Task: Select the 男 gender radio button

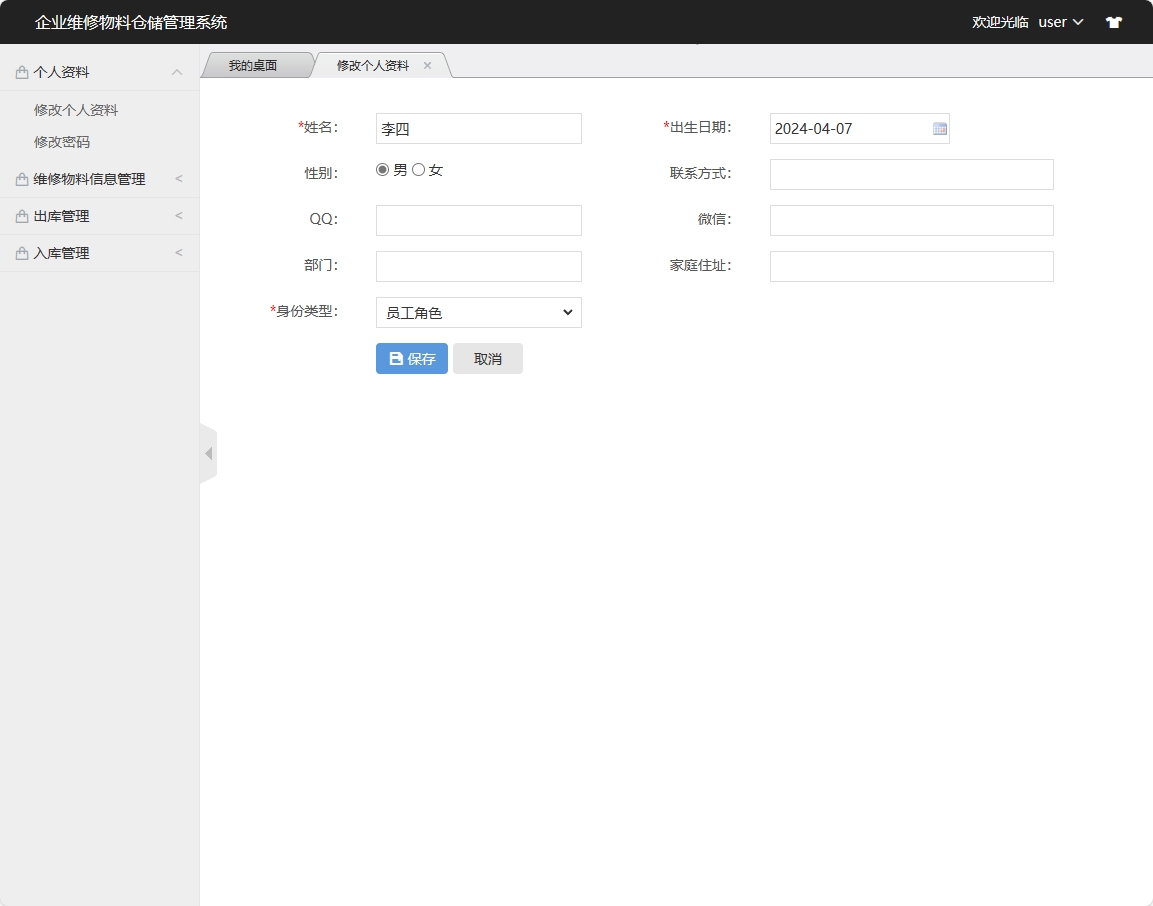Action: [382, 170]
